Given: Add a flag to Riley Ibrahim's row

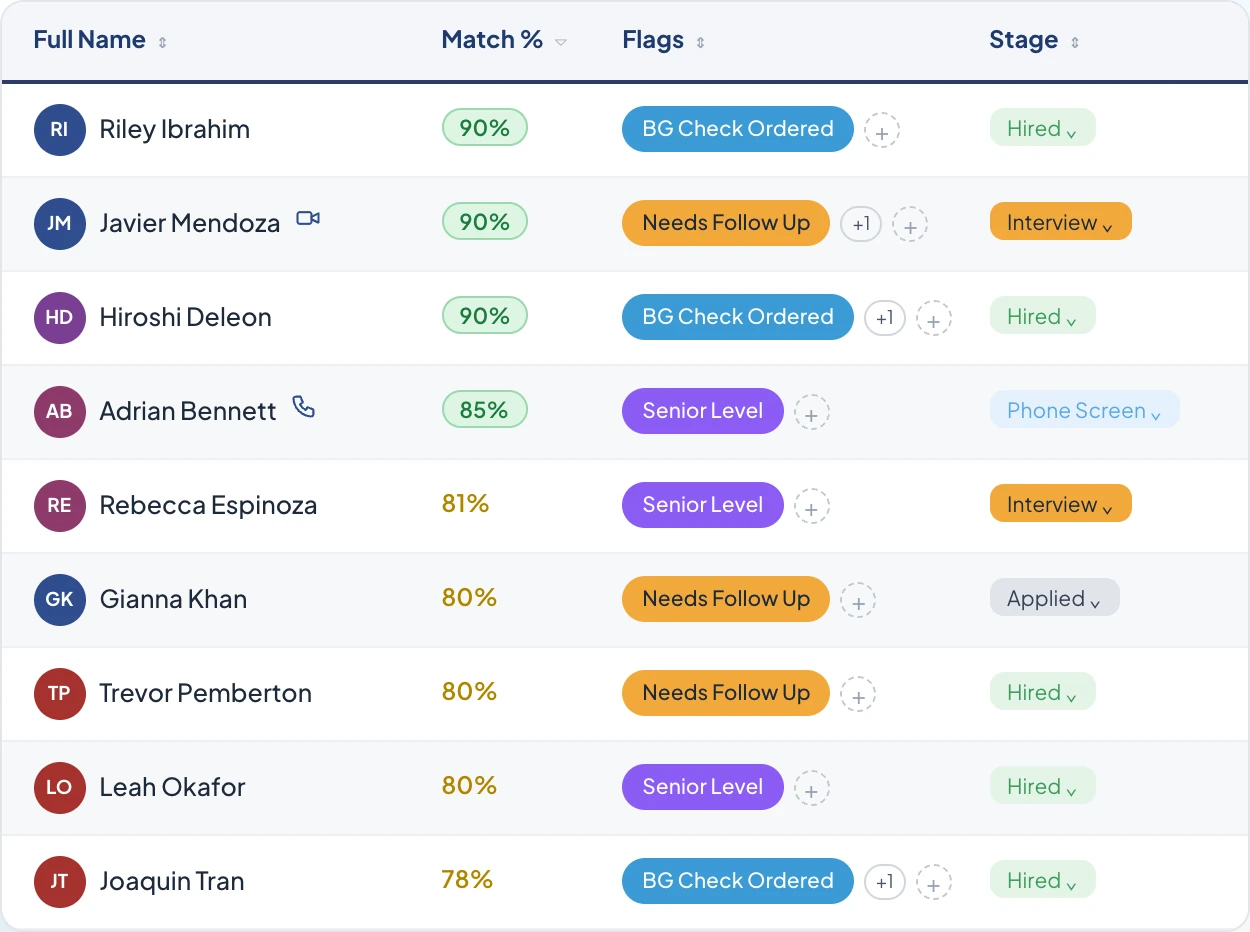Looking at the screenshot, I should click(882, 131).
